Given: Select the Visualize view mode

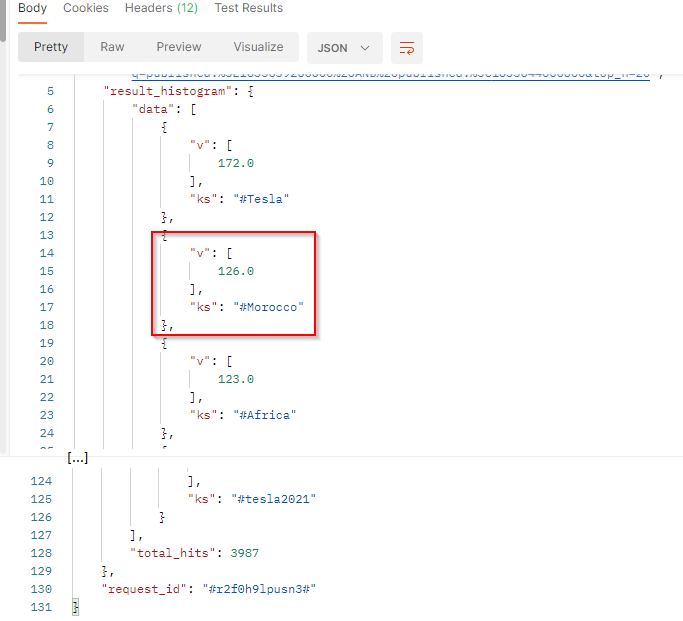Looking at the screenshot, I should (x=258, y=47).
